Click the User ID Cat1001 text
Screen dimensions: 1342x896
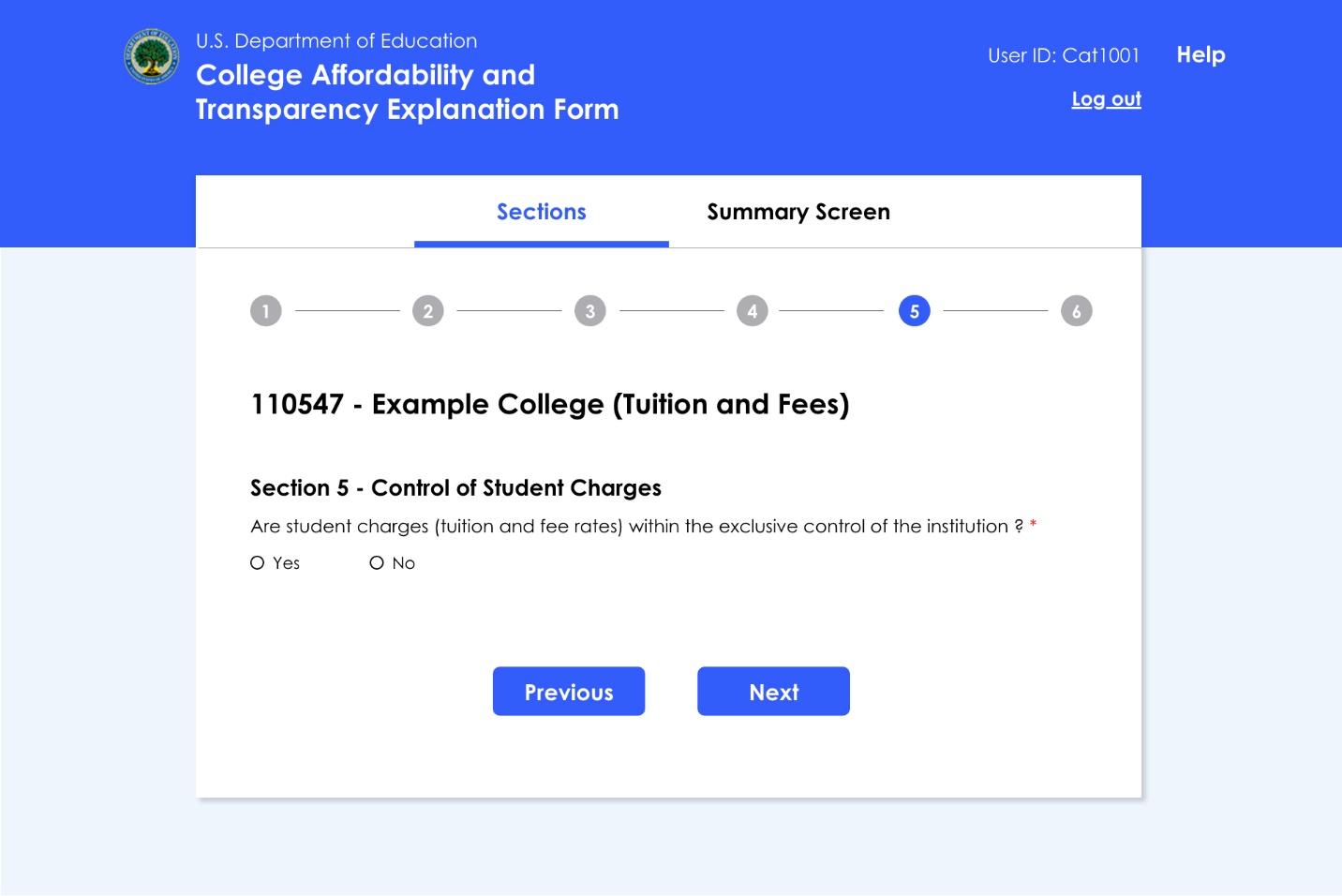pyautogui.click(x=1063, y=56)
